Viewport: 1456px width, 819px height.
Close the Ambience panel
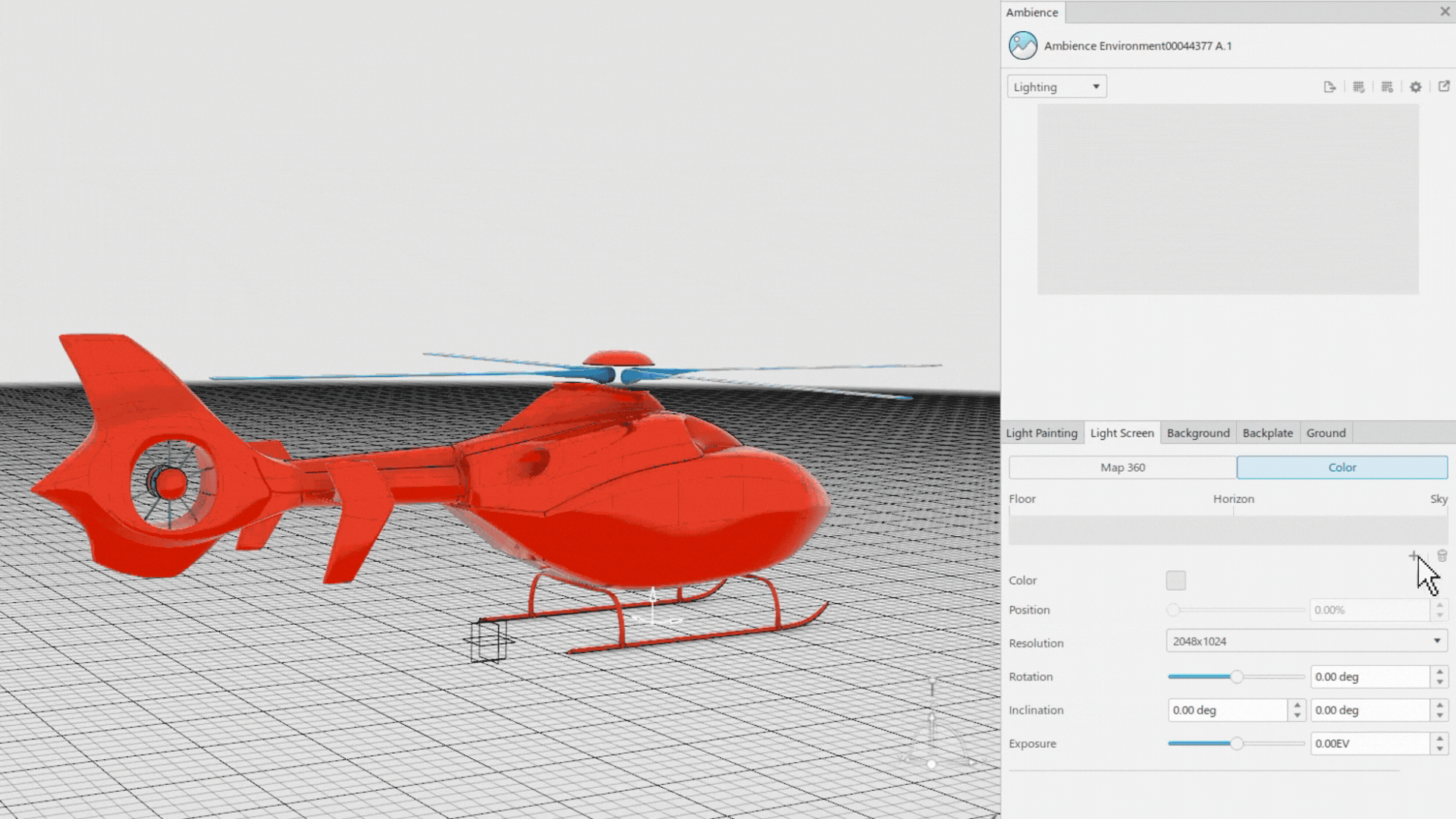(1445, 11)
